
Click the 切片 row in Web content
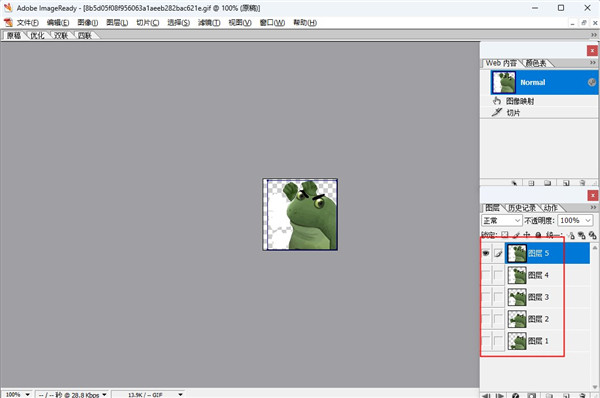(x=539, y=113)
